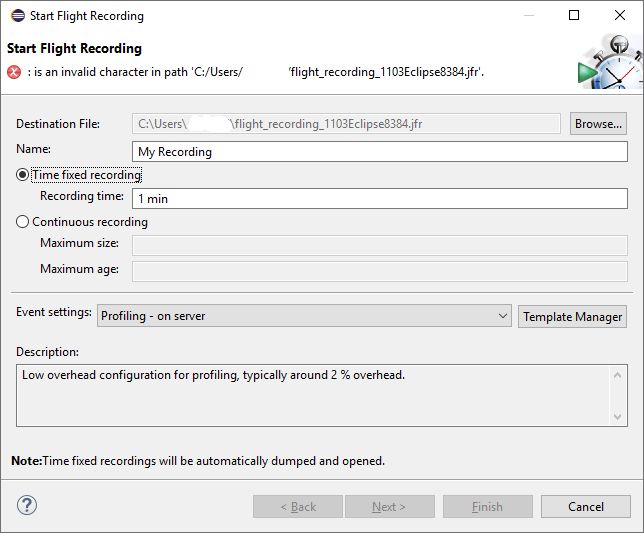Open the Template Manager
Viewport: 644px width, 533px height.
pos(573,316)
